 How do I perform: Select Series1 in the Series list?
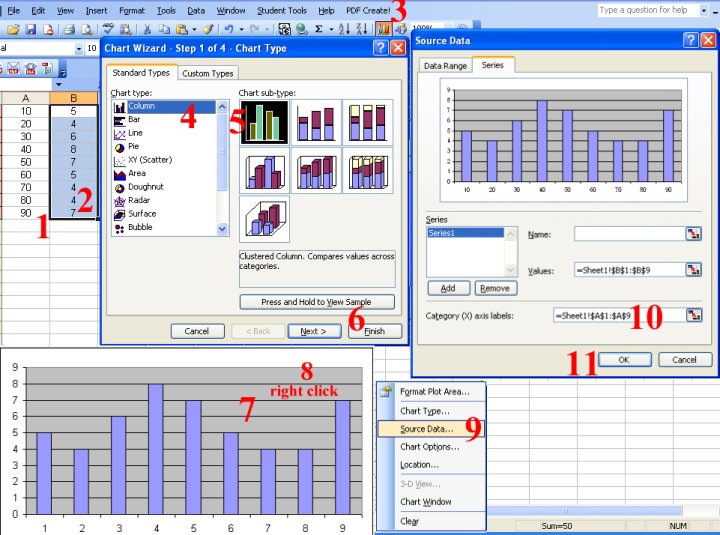(465, 233)
